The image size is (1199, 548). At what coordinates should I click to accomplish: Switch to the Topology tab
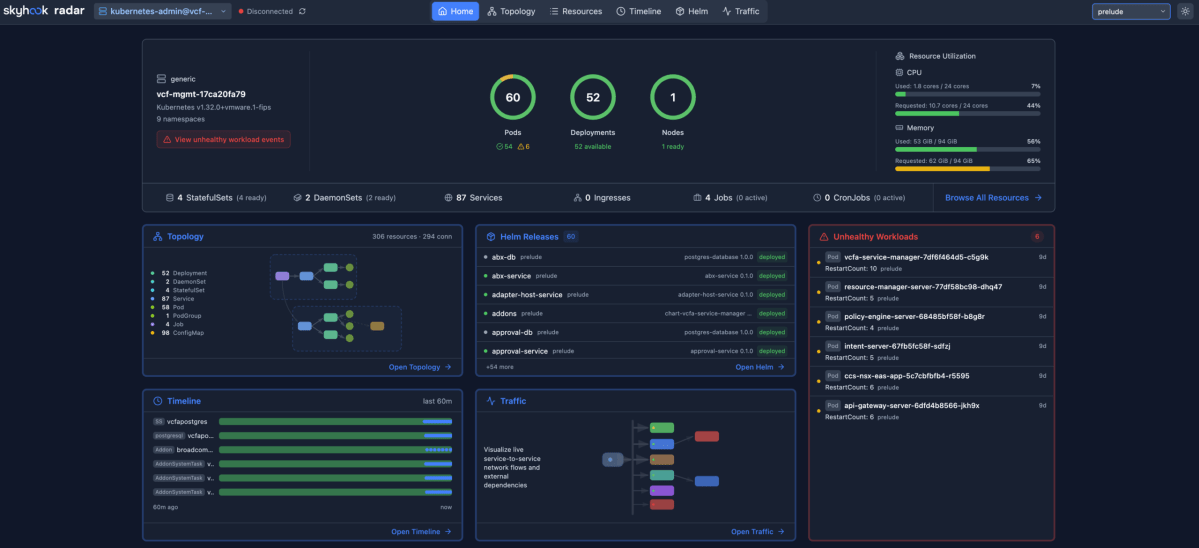point(511,11)
